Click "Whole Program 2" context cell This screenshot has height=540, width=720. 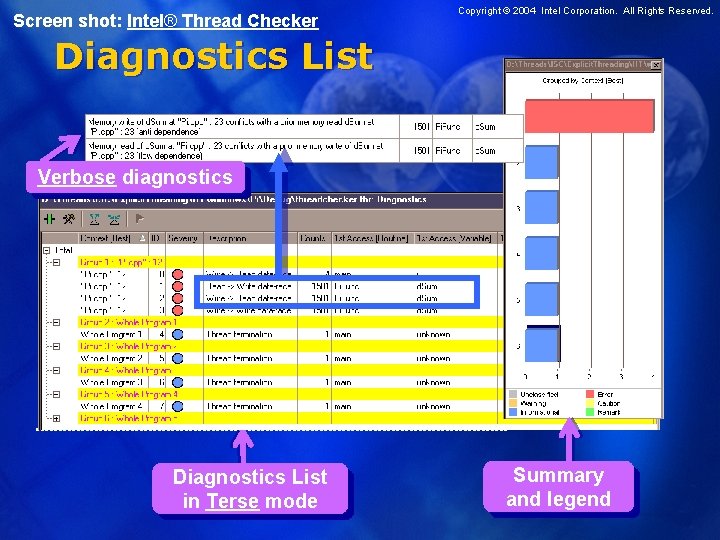[112, 358]
